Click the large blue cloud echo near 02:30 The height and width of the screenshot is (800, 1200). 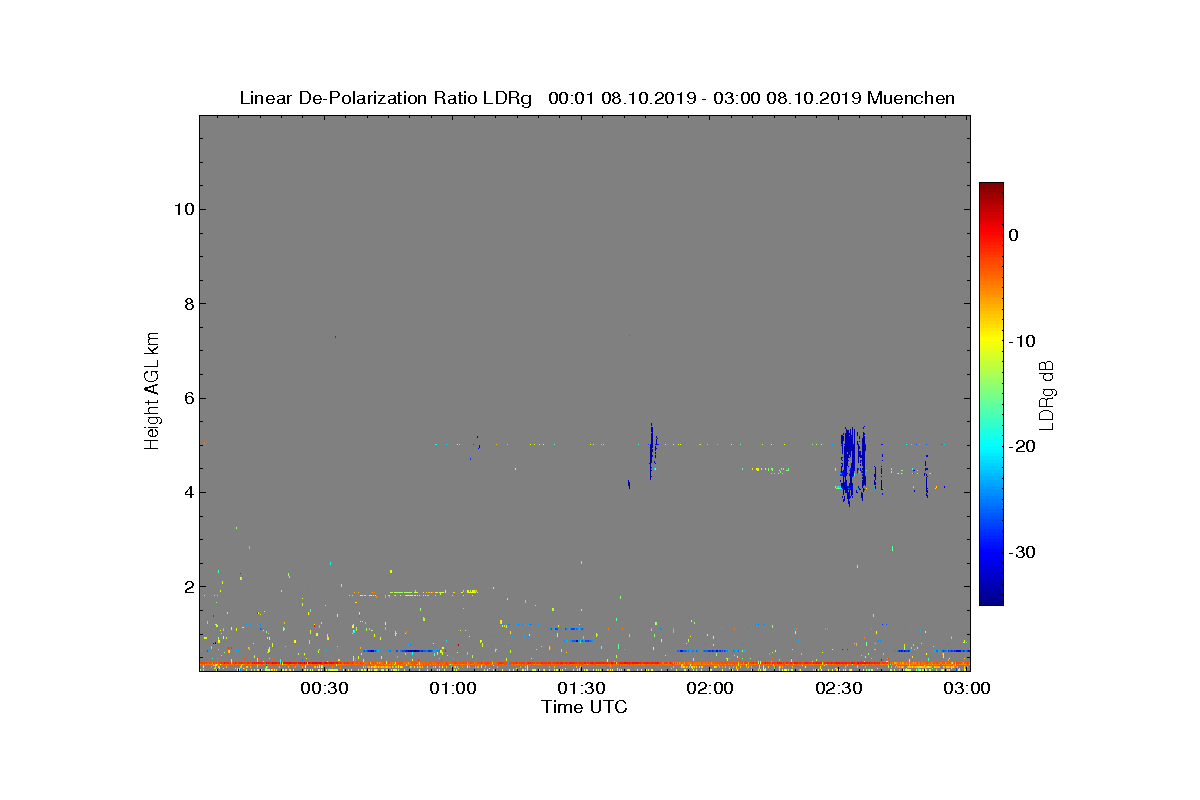(x=851, y=465)
